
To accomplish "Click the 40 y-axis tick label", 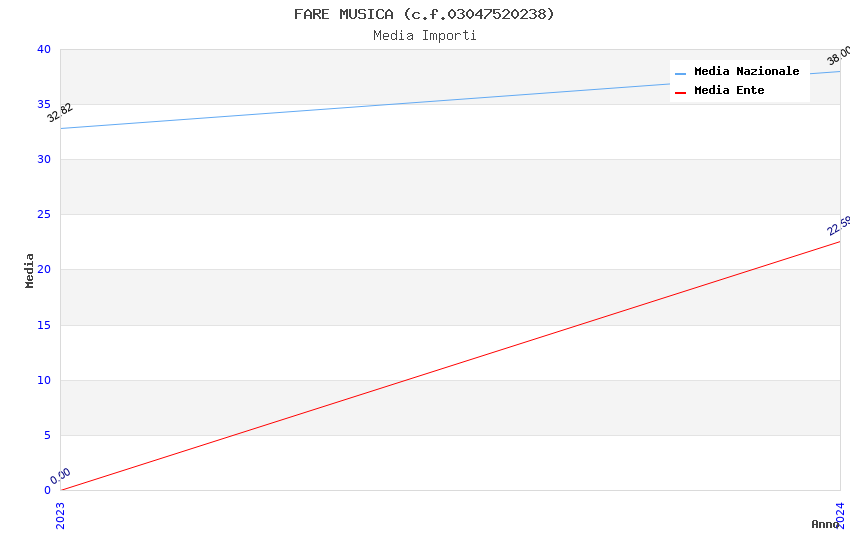I will pos(43,50).
